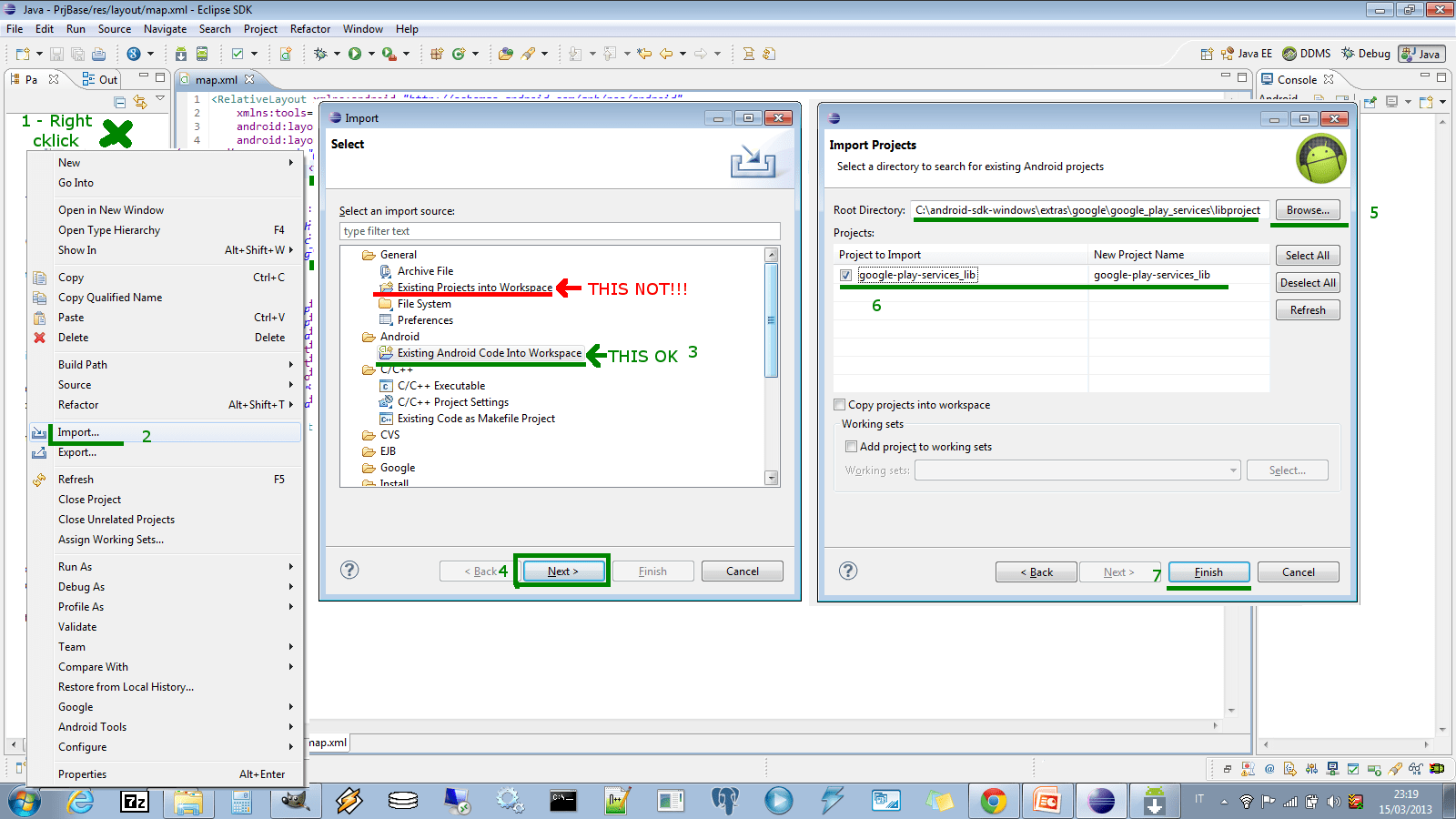The width and height of the screenshot is (1456, 819).
Task: Click the Next button in Import dialog
Action: click(563, 571)
